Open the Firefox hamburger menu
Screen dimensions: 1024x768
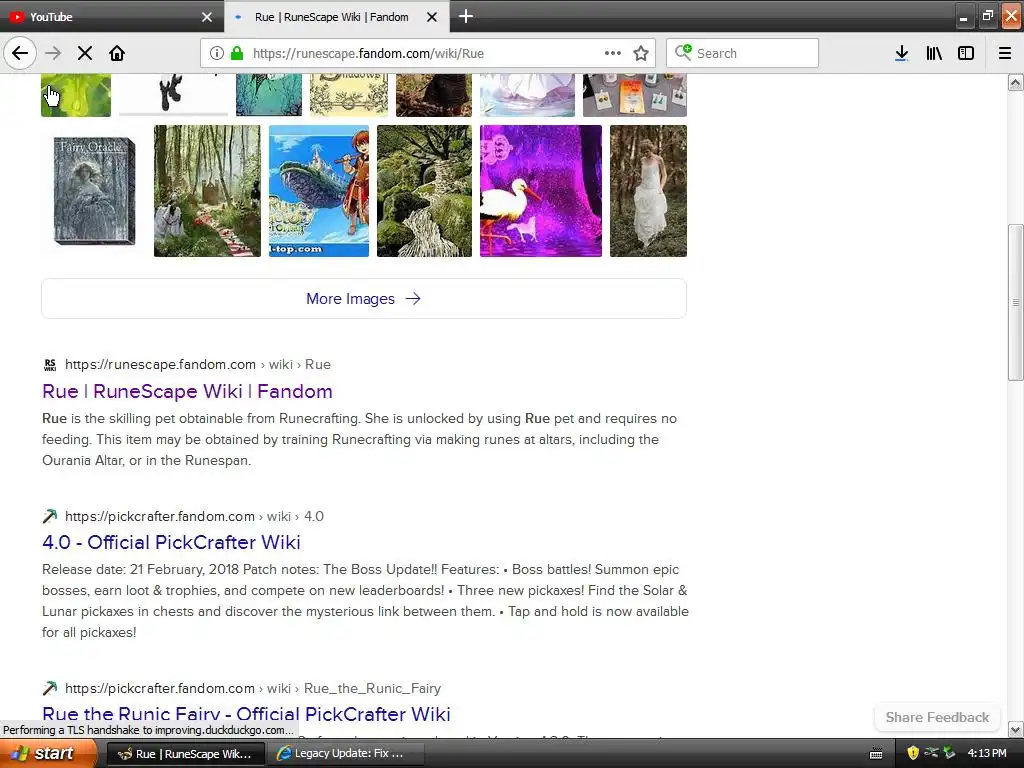coord(1004,53)
